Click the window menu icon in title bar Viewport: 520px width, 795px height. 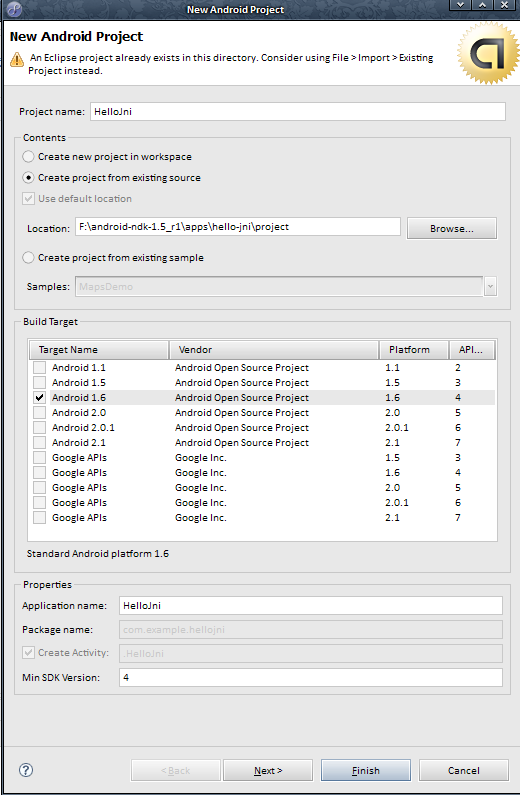click(x=15, y=9)
